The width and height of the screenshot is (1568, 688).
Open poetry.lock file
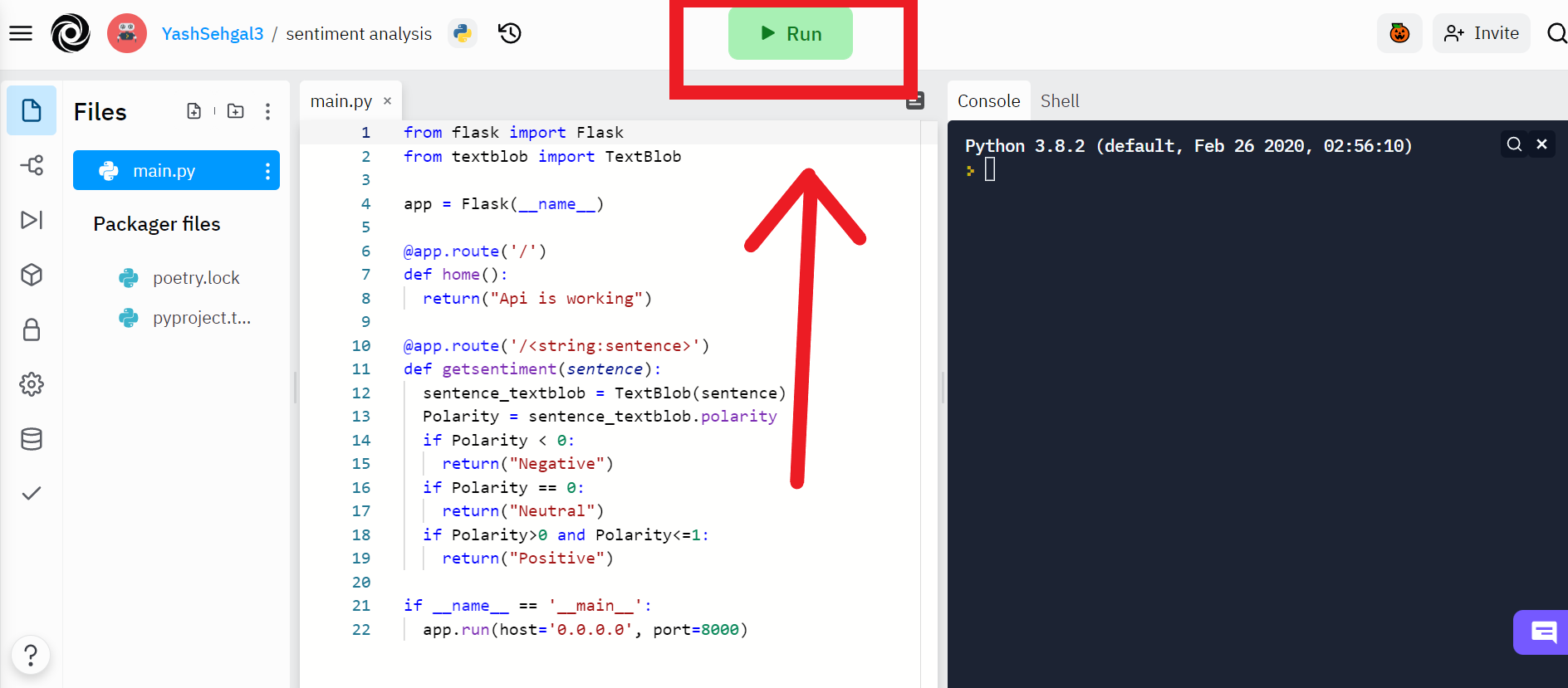tap(196, 278)
